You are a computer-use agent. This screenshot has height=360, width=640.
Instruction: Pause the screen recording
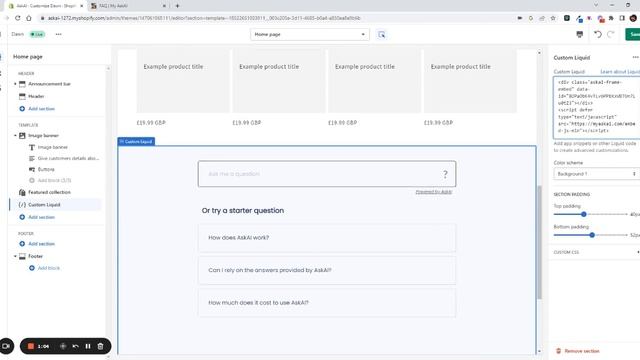coord(88,346)
